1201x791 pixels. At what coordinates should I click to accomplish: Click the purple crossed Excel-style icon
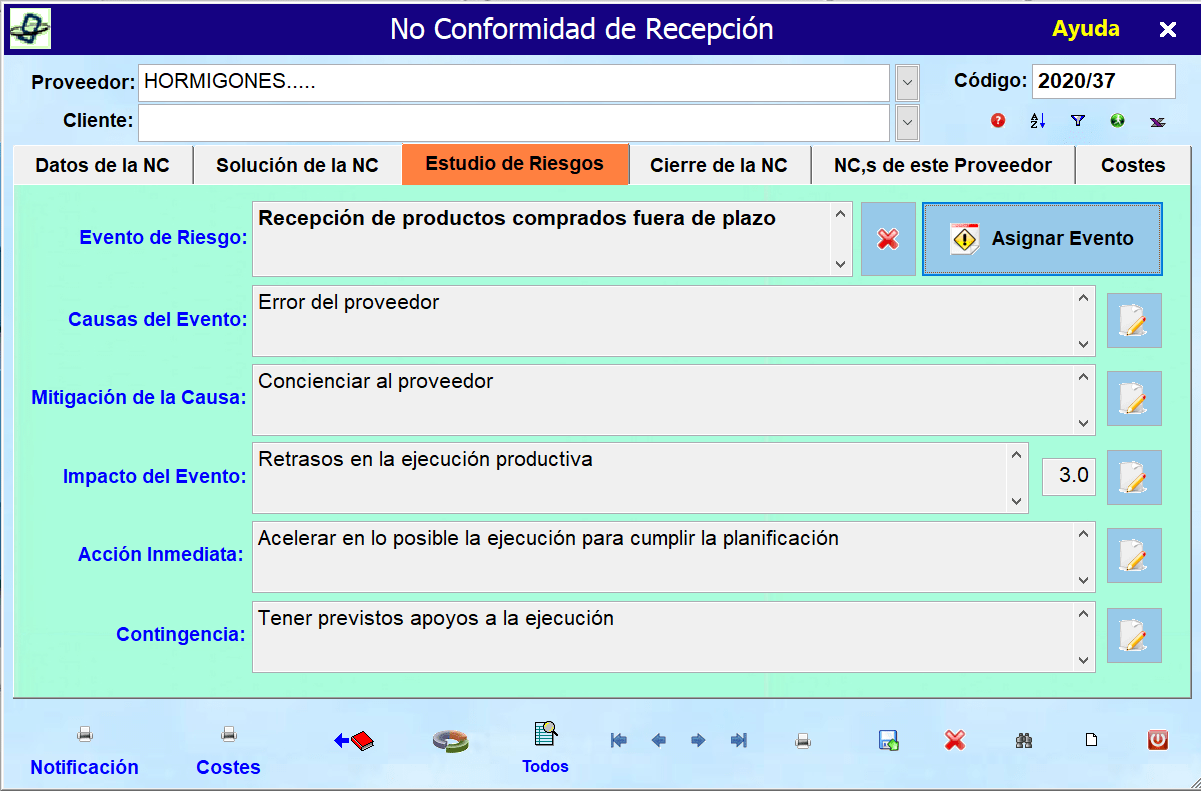click(1157, 121)
